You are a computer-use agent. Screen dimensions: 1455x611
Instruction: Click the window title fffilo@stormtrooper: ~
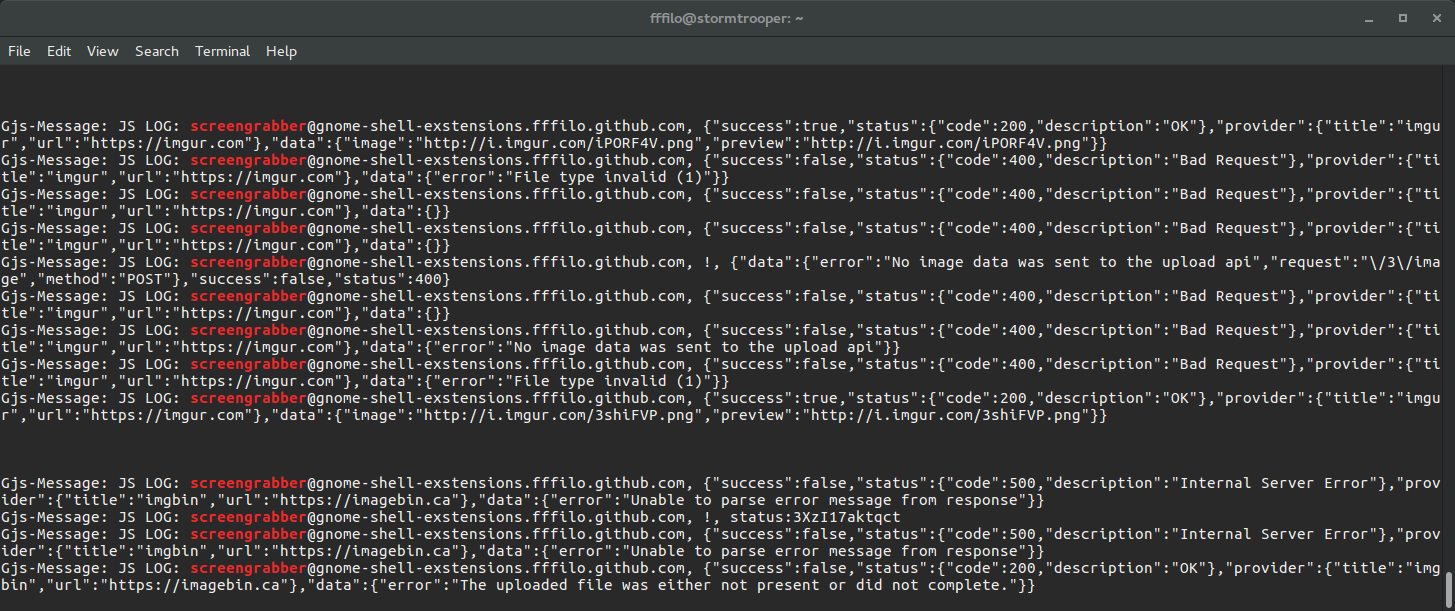[x=727, y=18]
